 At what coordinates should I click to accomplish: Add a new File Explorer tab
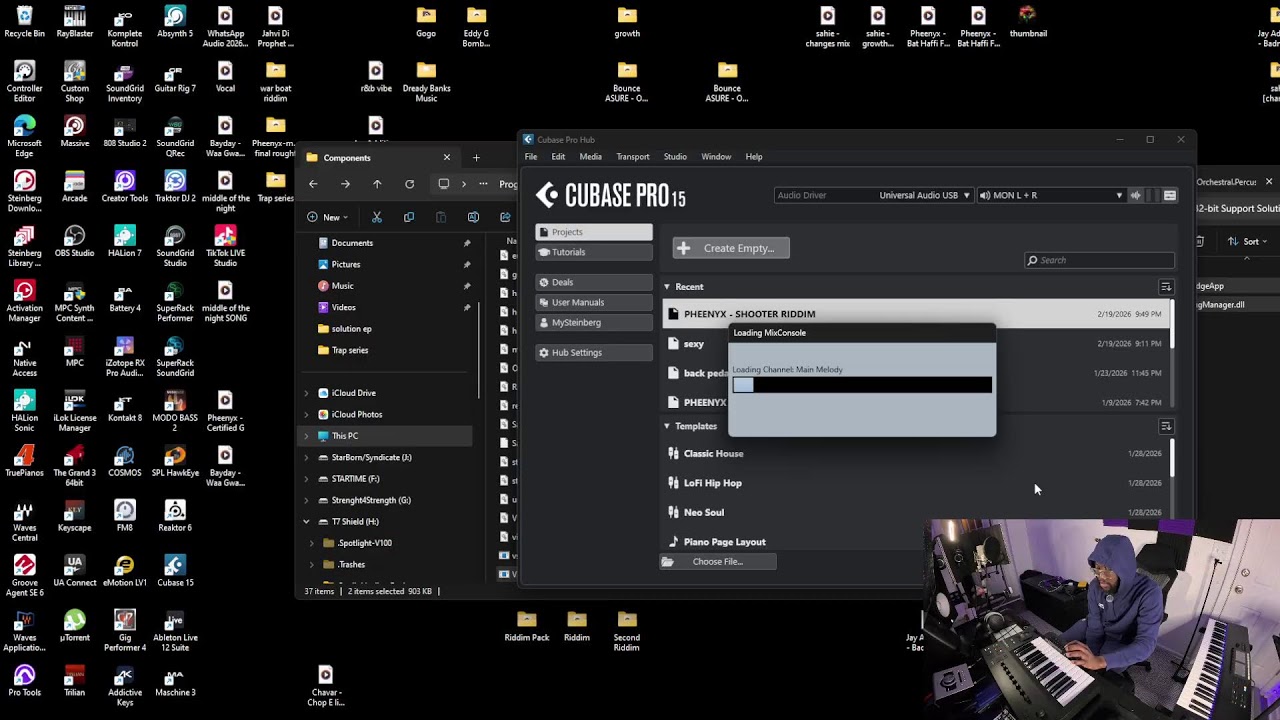click(476, 158)
